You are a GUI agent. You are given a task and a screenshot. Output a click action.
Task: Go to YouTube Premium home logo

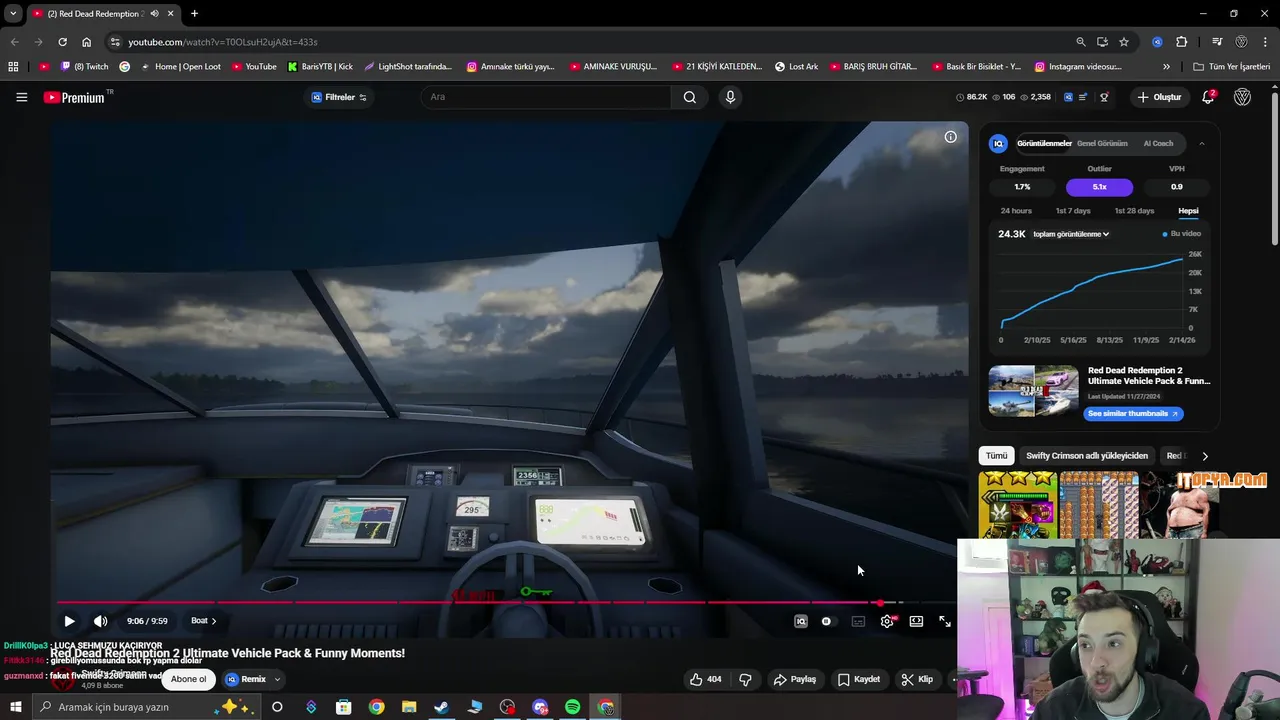pos(75,97)
